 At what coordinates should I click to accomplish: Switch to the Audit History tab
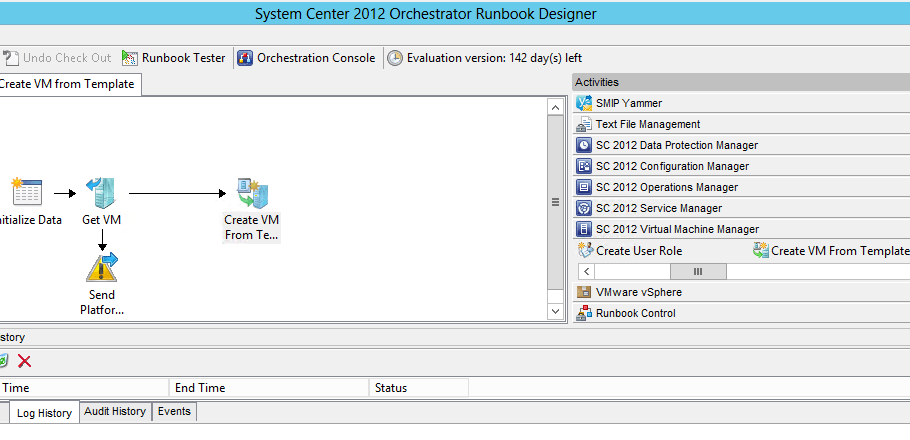(115, 411)
